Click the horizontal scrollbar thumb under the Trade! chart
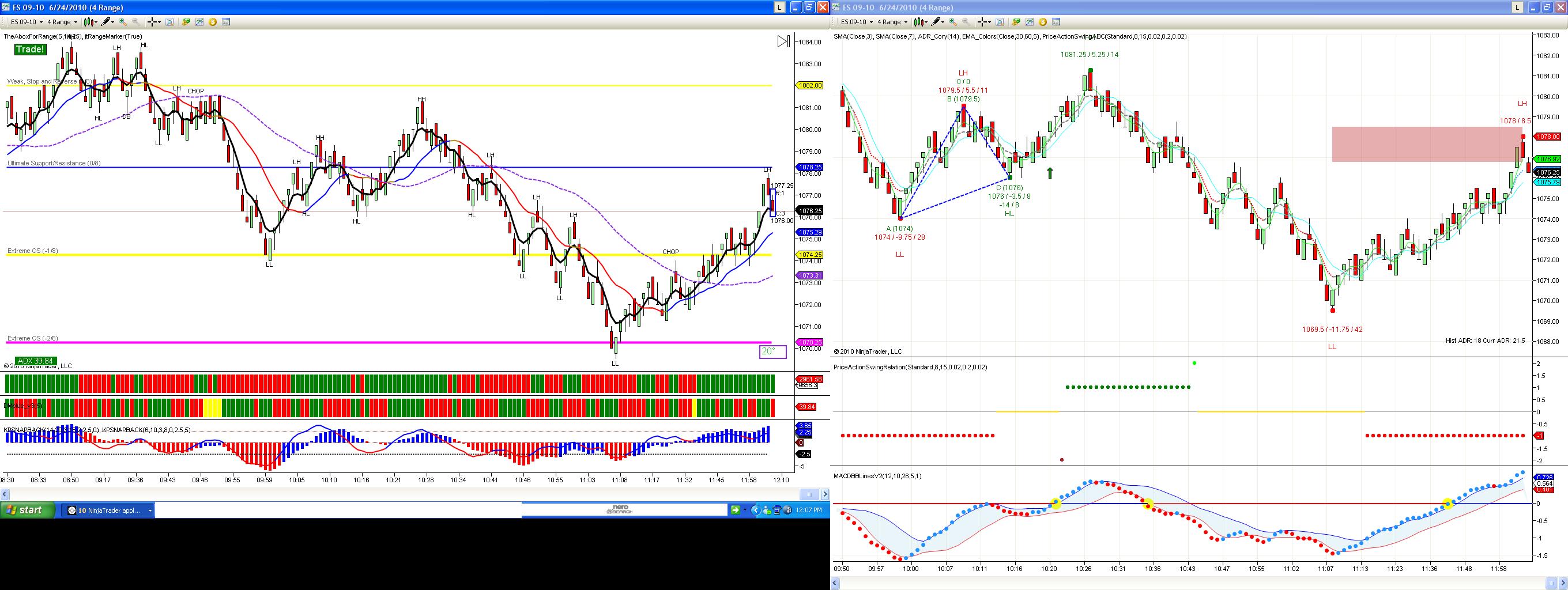This screenshot has height=590, width=1568. tap(809, 494)
